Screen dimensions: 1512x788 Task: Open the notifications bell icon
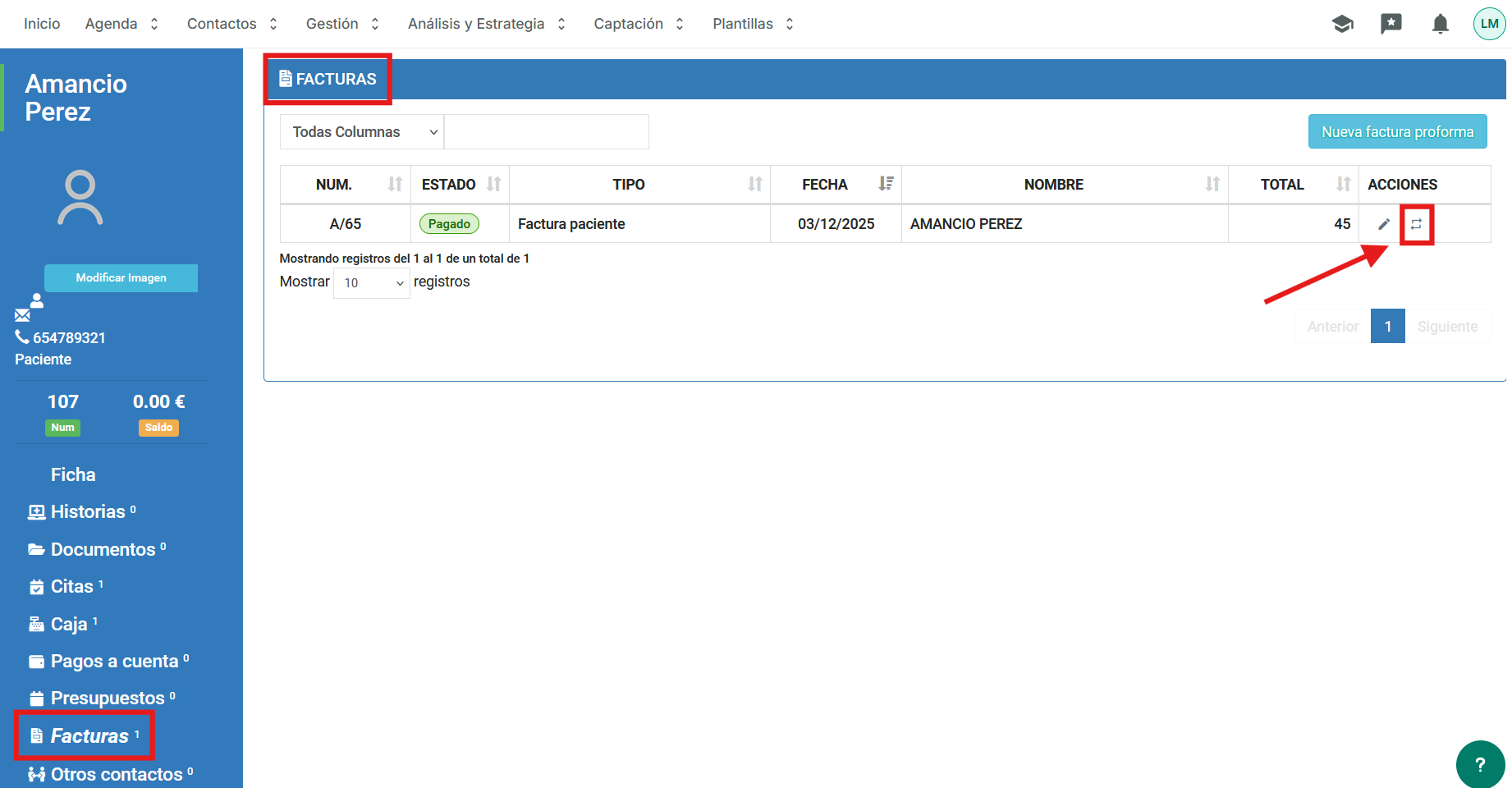[x=1440, y=24]
